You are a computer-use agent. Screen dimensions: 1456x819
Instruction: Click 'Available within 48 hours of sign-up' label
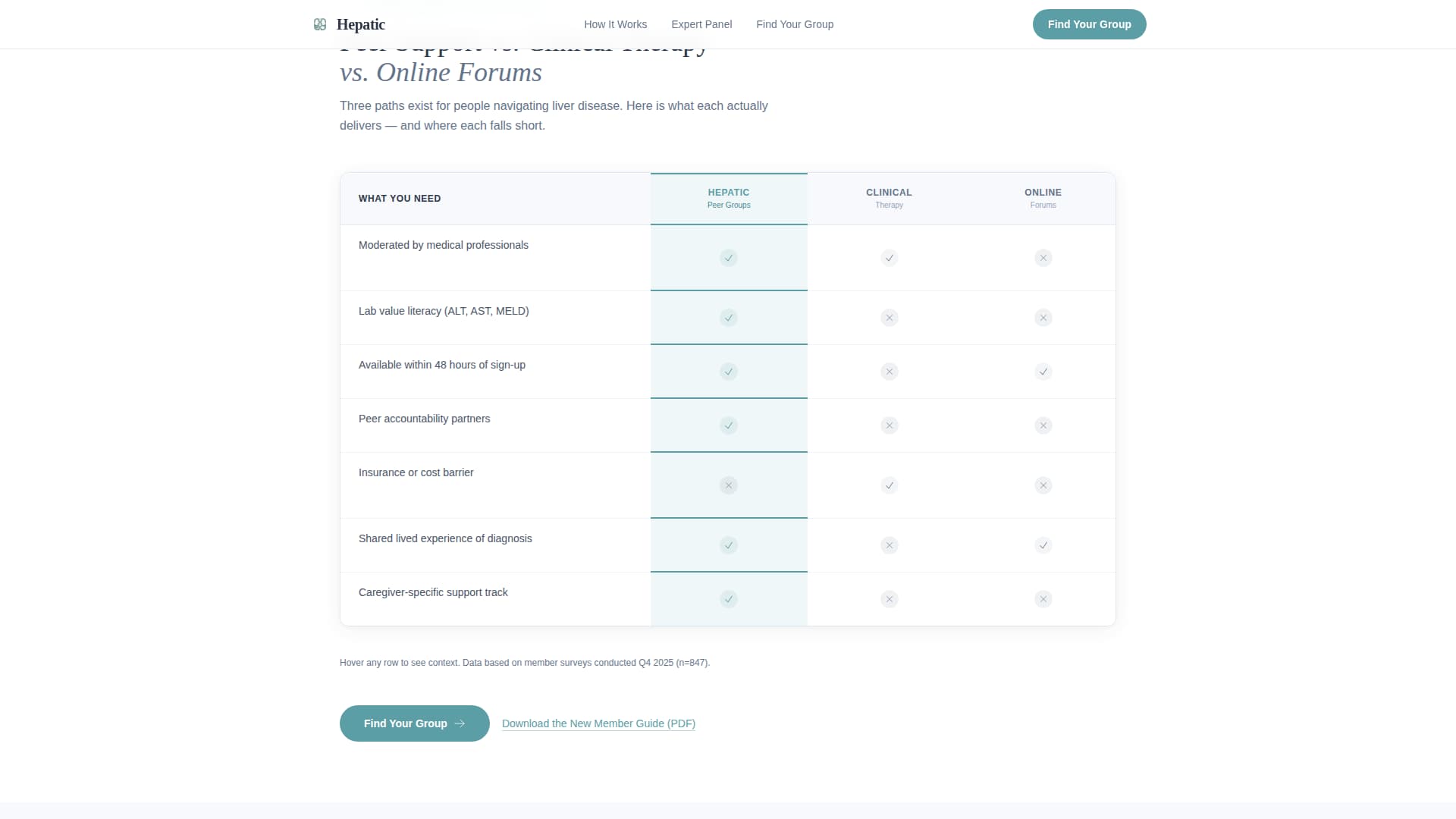coord(442,365)
